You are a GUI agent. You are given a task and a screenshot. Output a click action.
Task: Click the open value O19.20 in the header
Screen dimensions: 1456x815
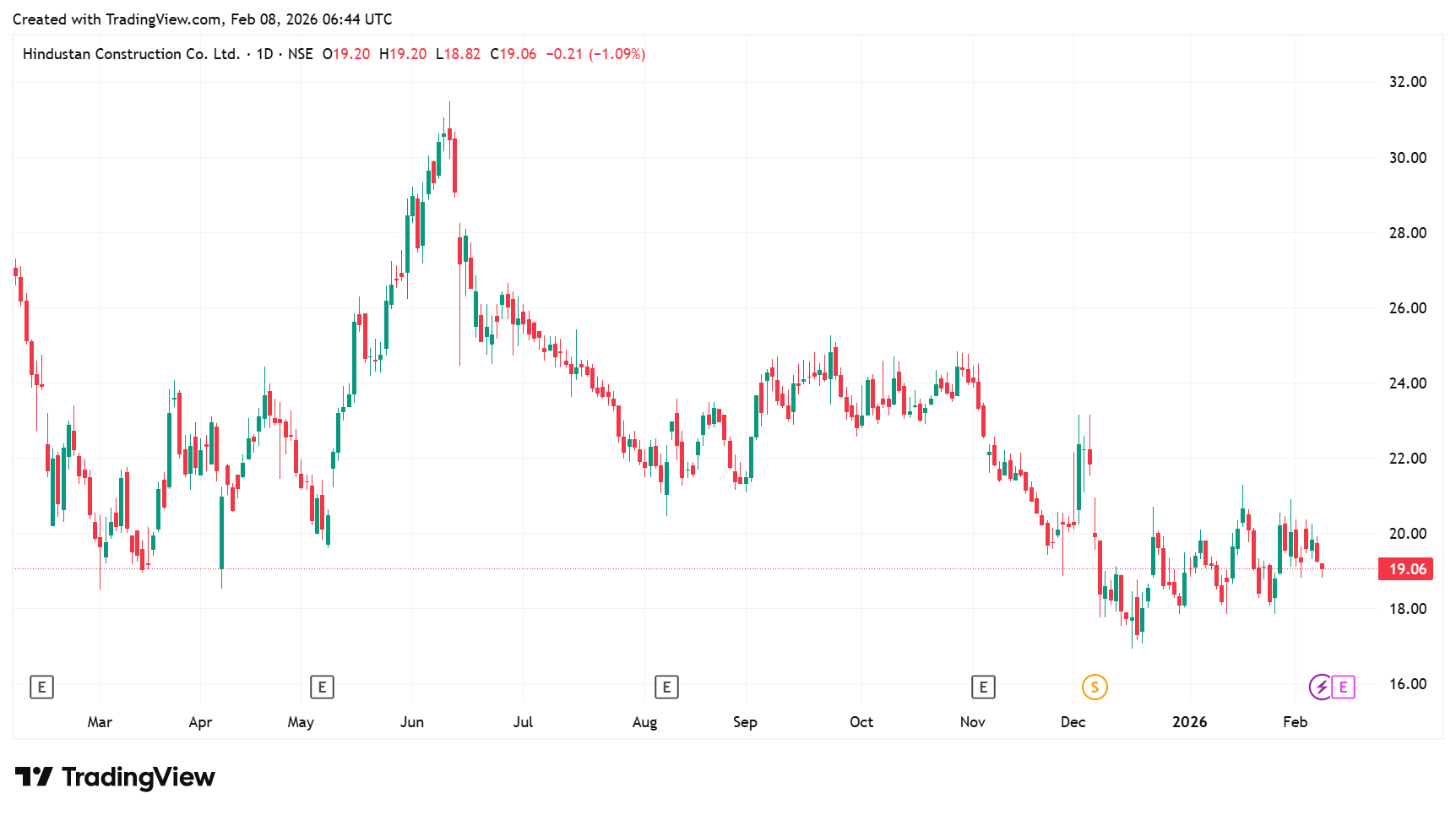(x=346, y=54)
